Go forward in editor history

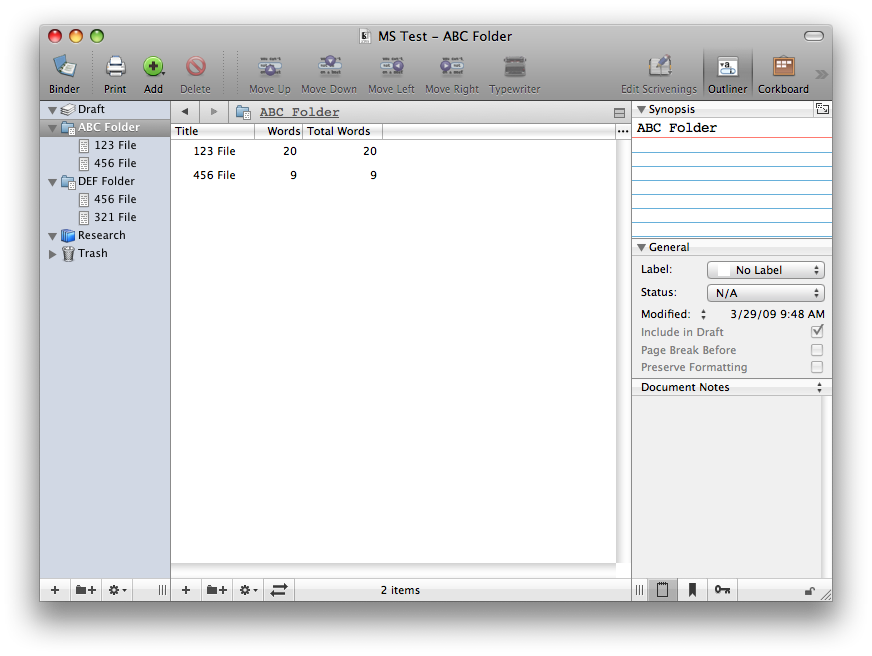[214, 112]
